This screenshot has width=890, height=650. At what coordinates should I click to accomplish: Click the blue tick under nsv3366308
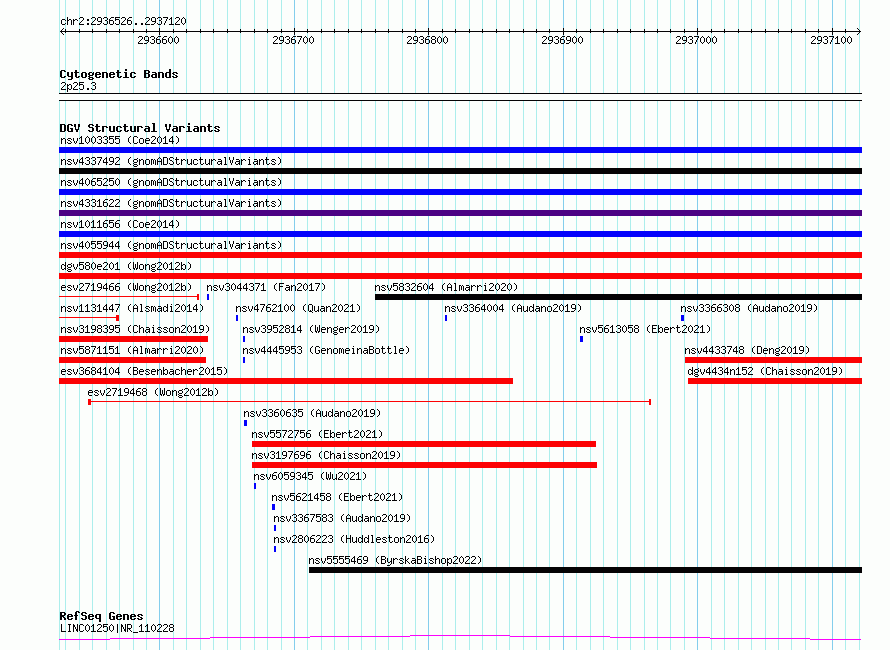682,318
